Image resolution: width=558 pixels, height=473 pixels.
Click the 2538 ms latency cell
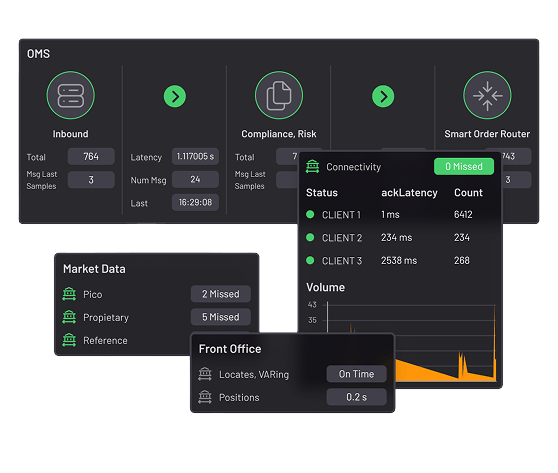399,261
